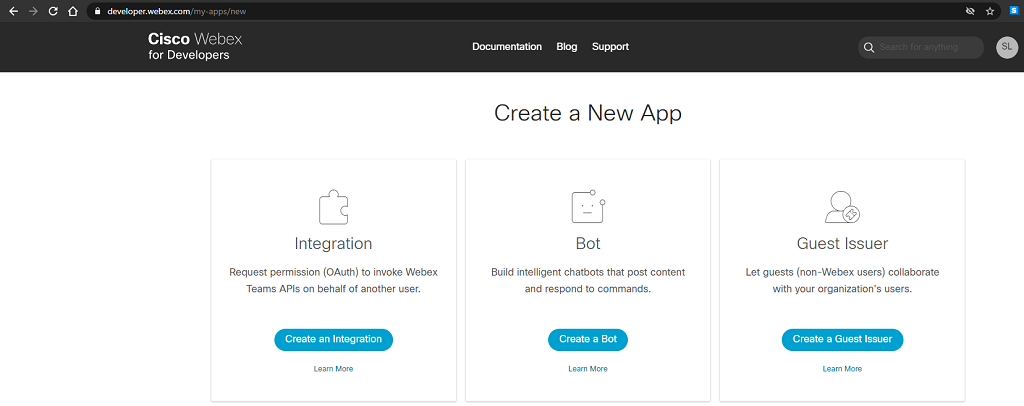Click the Integration puzzle piece icon
This screenshot has height=406, width=1024.
(x=333, y=208)
